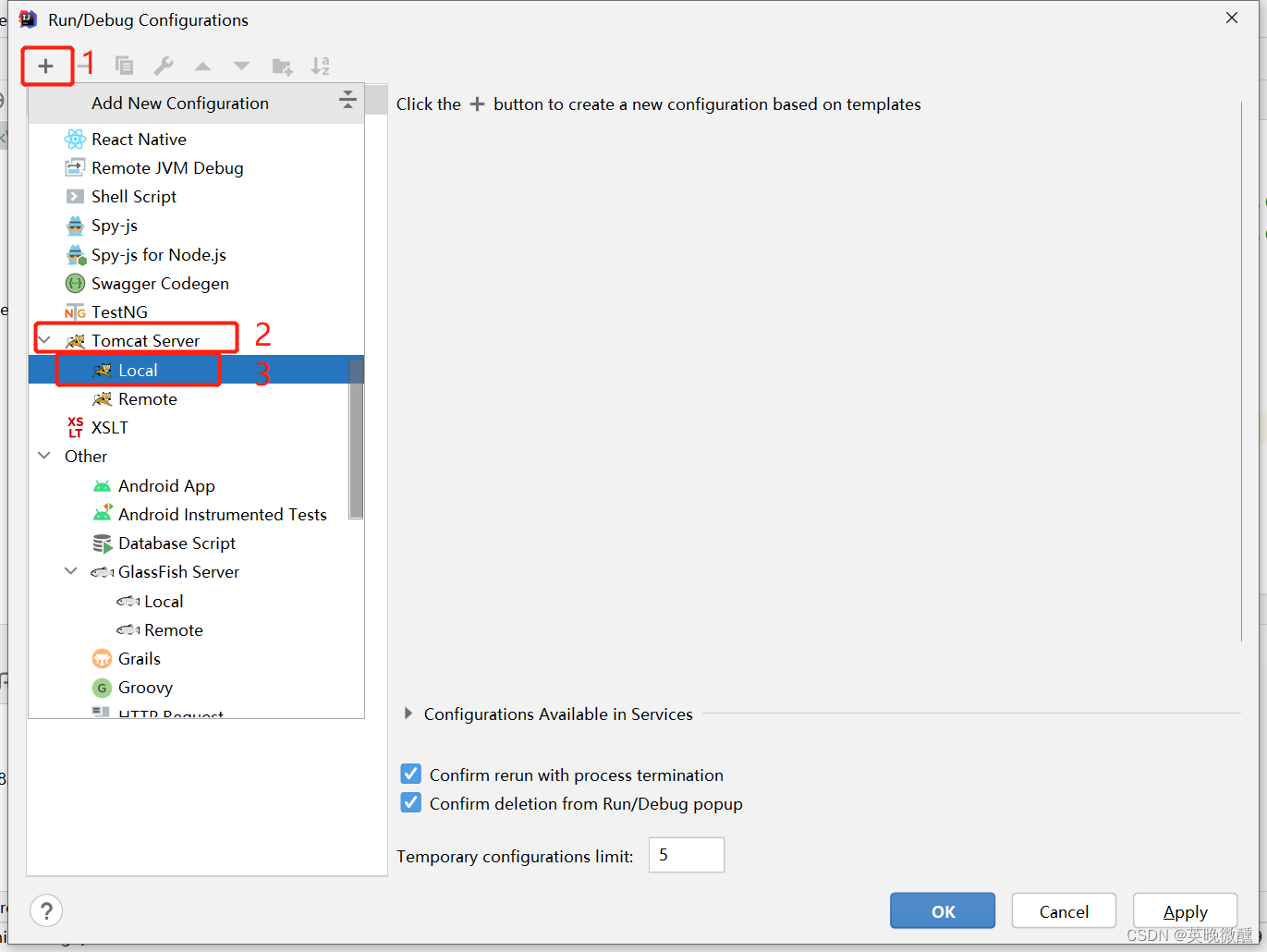Click the right panel vertical scrollbar
This screenshot has width=1267, height=952.
[x=1242, y=370]
